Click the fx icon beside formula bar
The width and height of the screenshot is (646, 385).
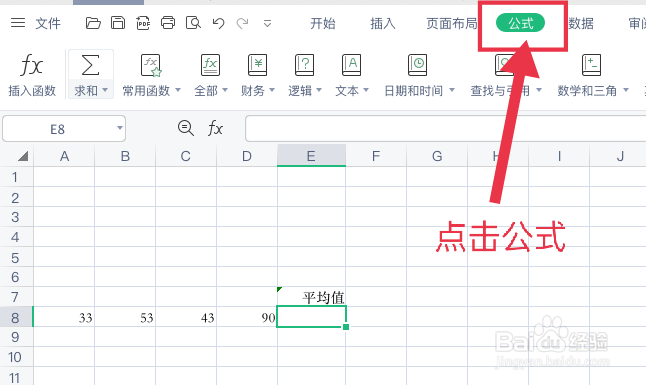click(x=215, y=129)
